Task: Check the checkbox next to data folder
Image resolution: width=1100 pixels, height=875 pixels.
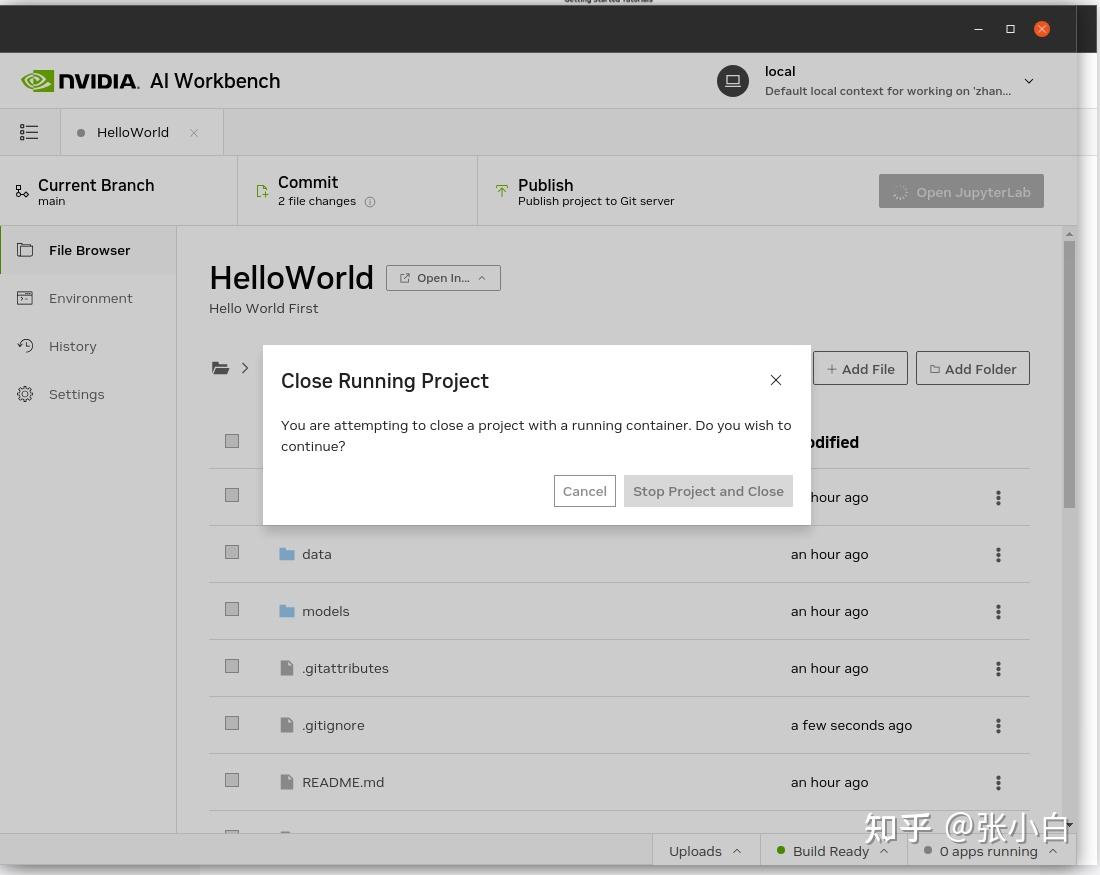Action: pyautogui.click(x=231, y=551)
